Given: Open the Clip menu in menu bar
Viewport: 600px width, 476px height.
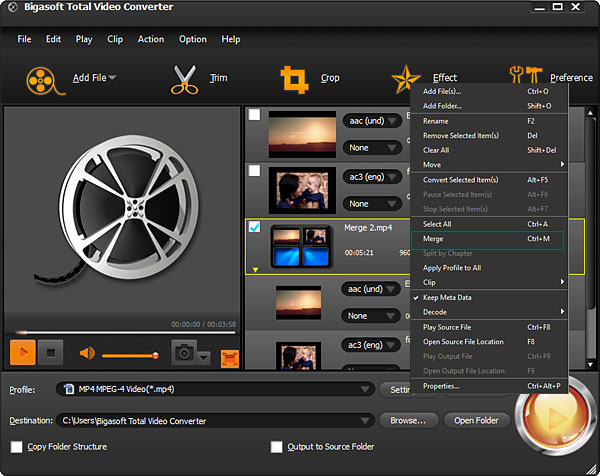Looking at the screenshot, I should [115, 39].
